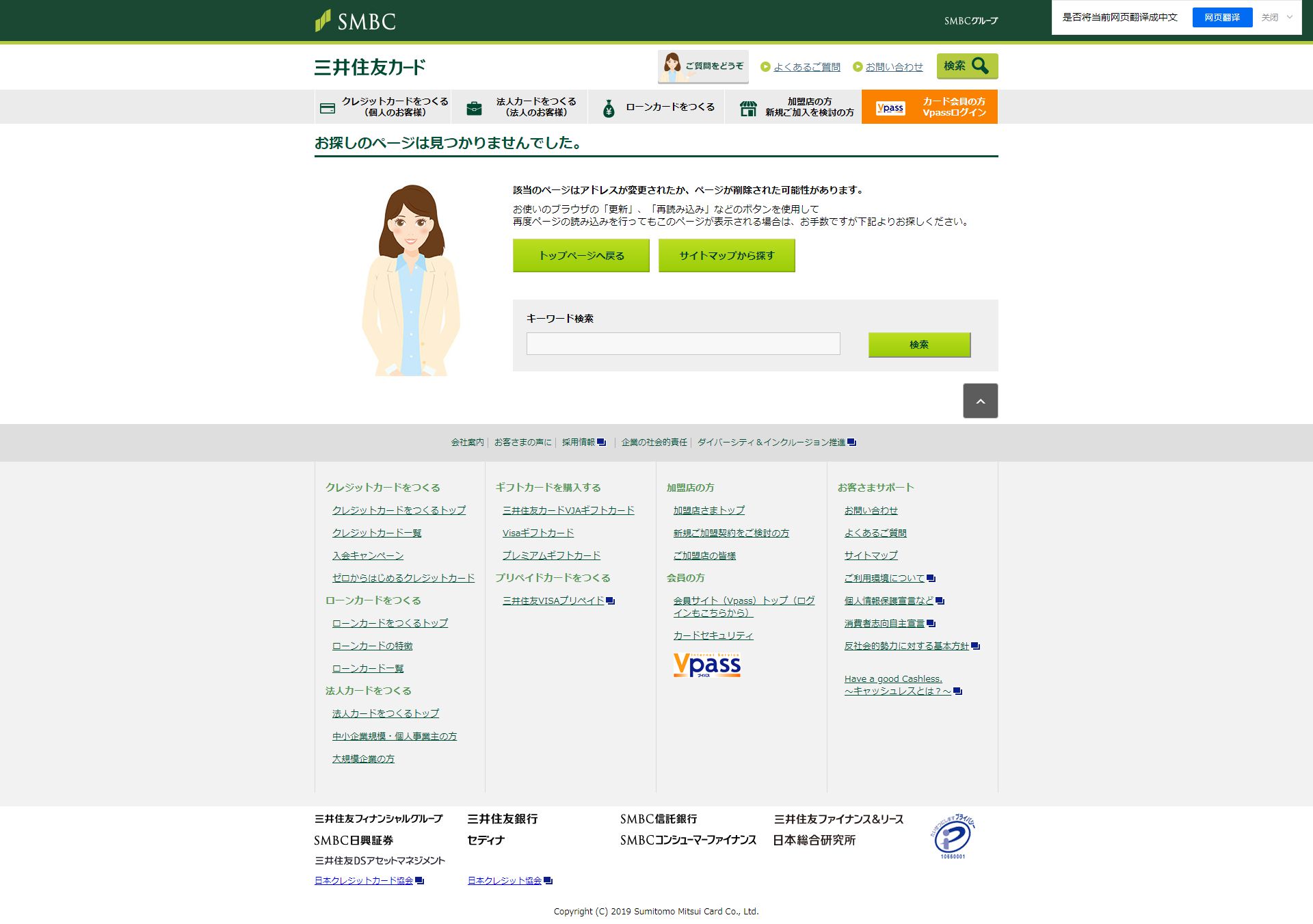Open クレジットカードをつくるトップ link
Viewport: 1313px width, 924px height.
click(x=399, y=510)
